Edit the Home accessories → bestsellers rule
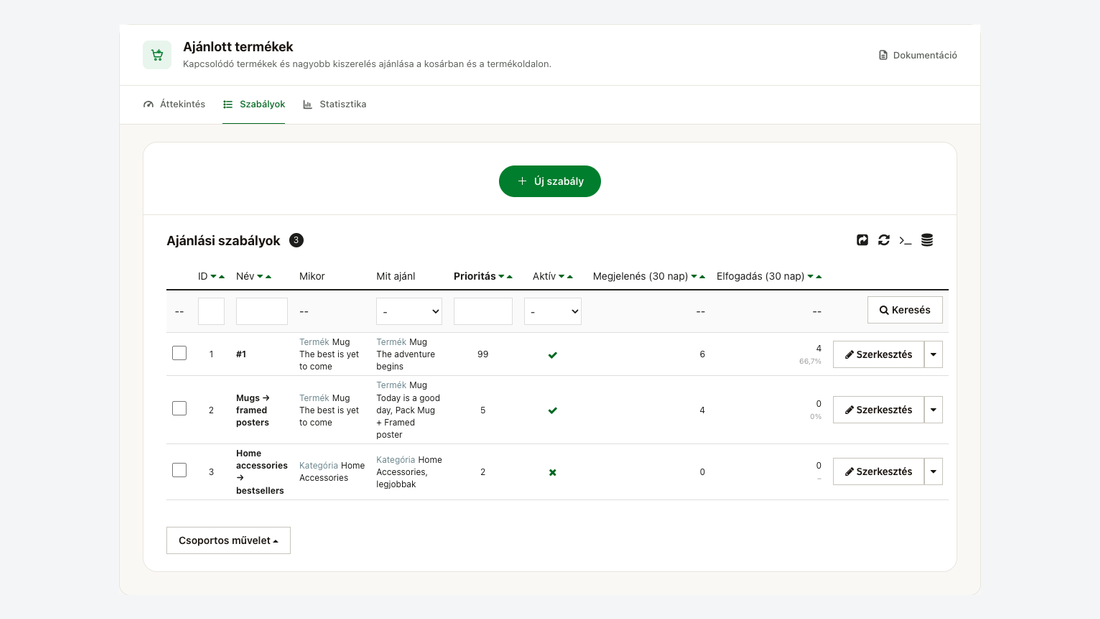This screenshot has width=1100, height=619. 878,472
